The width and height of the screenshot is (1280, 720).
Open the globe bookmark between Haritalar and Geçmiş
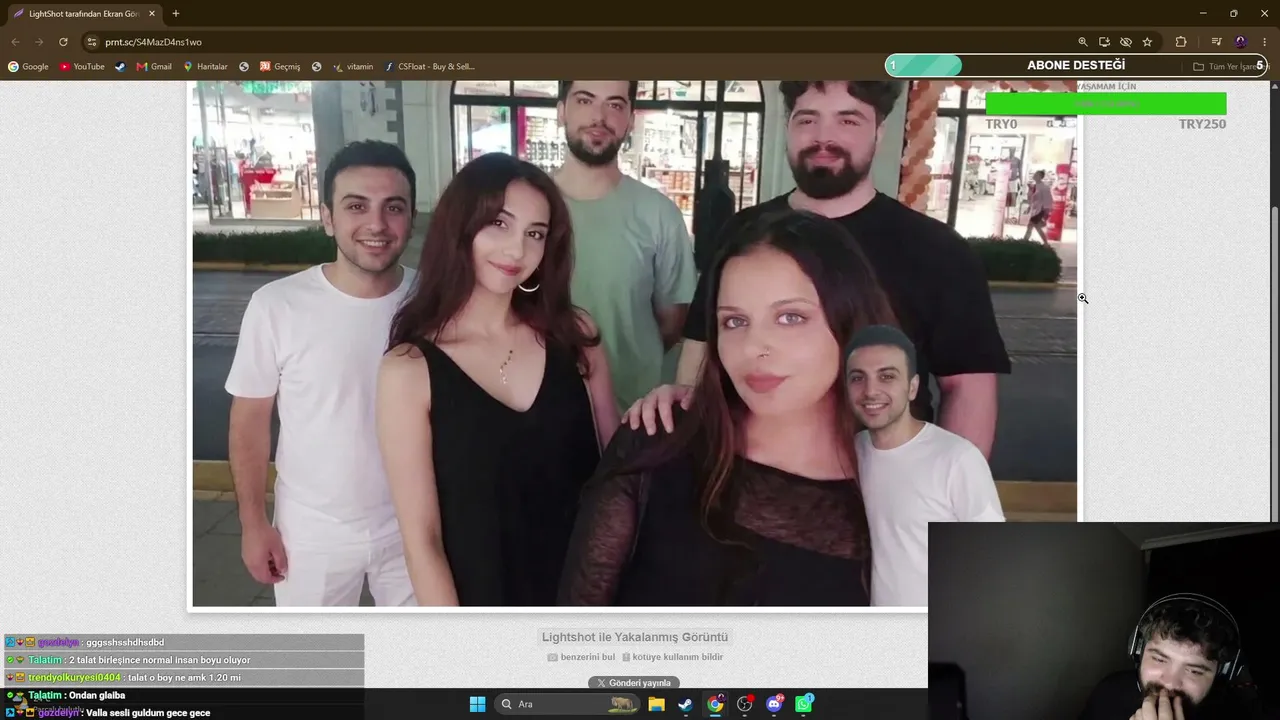244,67
